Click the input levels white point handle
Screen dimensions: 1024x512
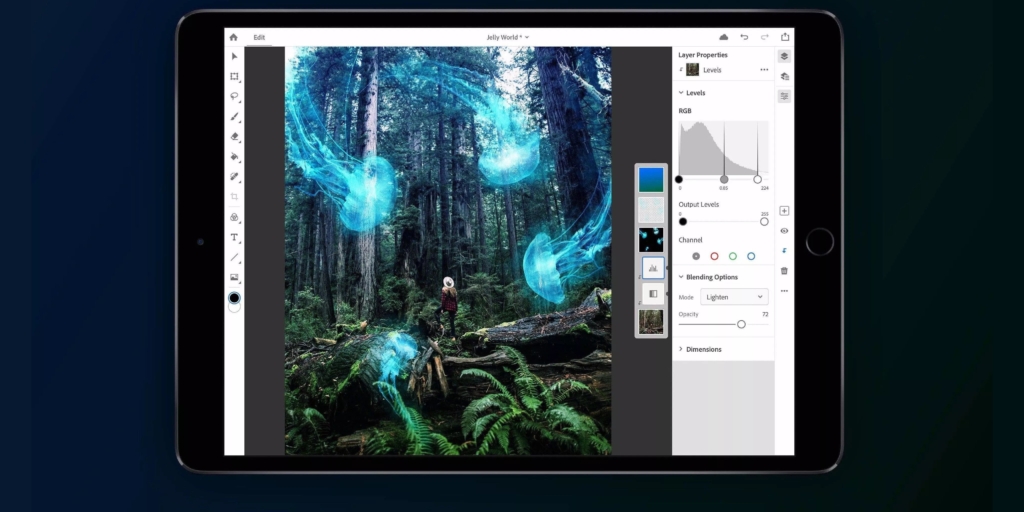[x=758, y=179]
